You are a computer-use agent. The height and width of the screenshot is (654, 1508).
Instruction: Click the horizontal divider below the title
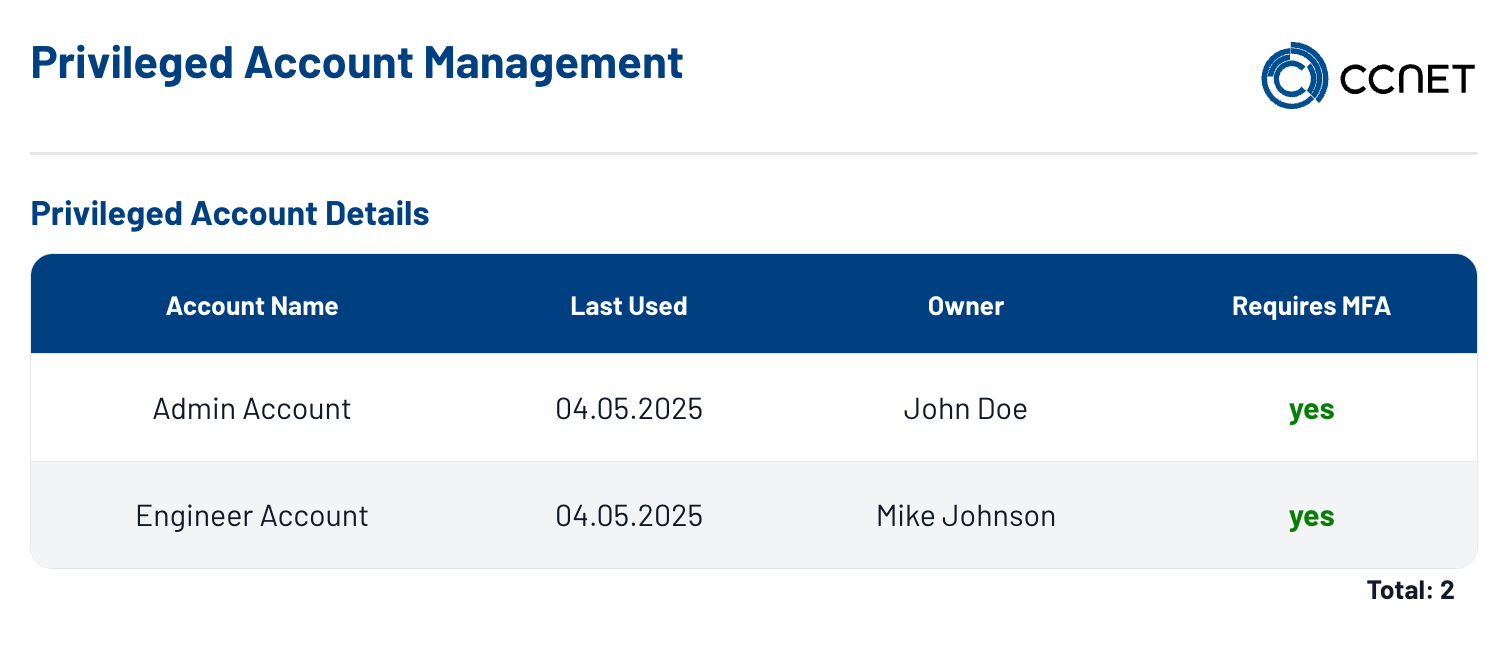[754, 154]
